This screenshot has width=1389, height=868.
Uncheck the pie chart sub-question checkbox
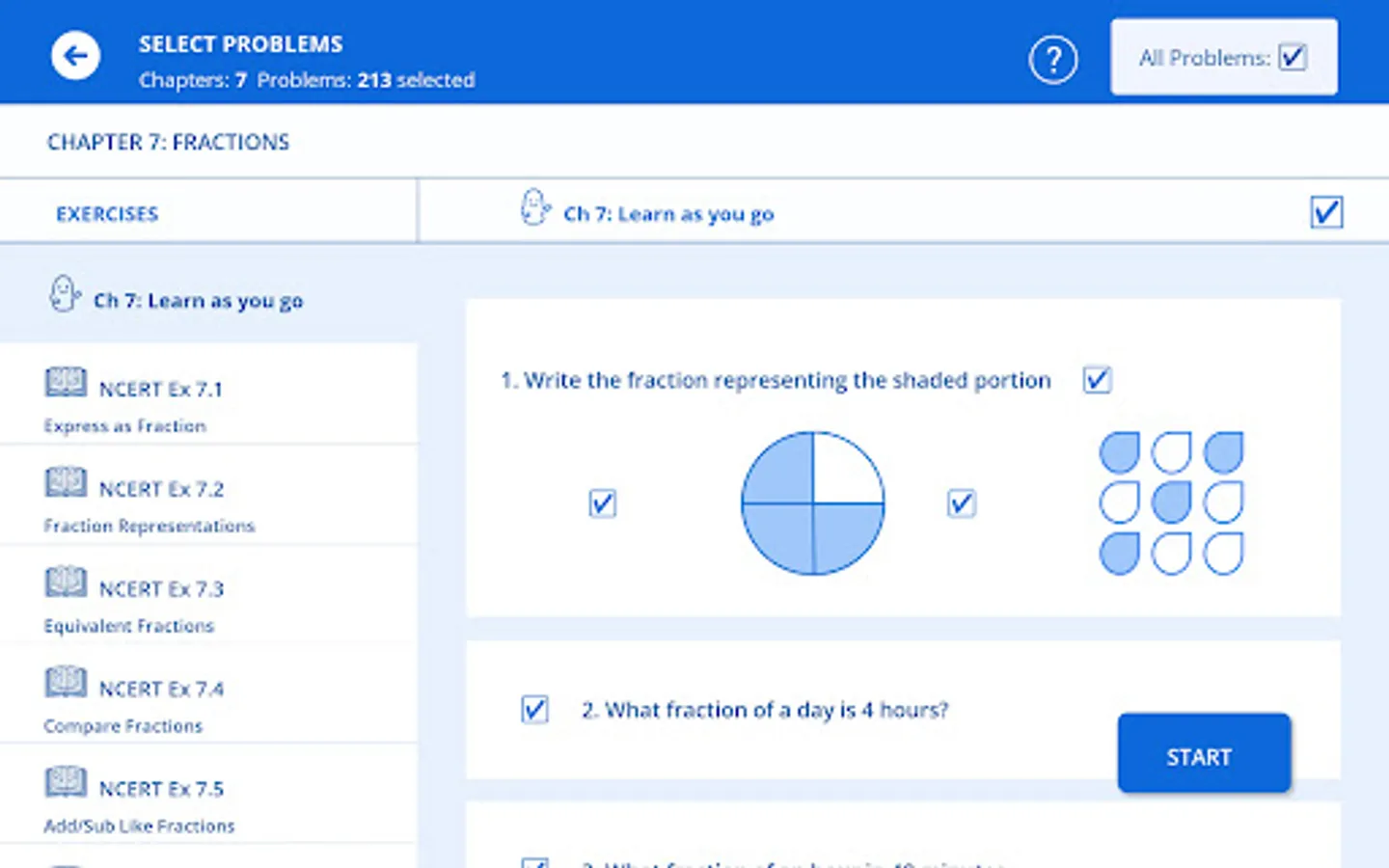click(602, 502)
